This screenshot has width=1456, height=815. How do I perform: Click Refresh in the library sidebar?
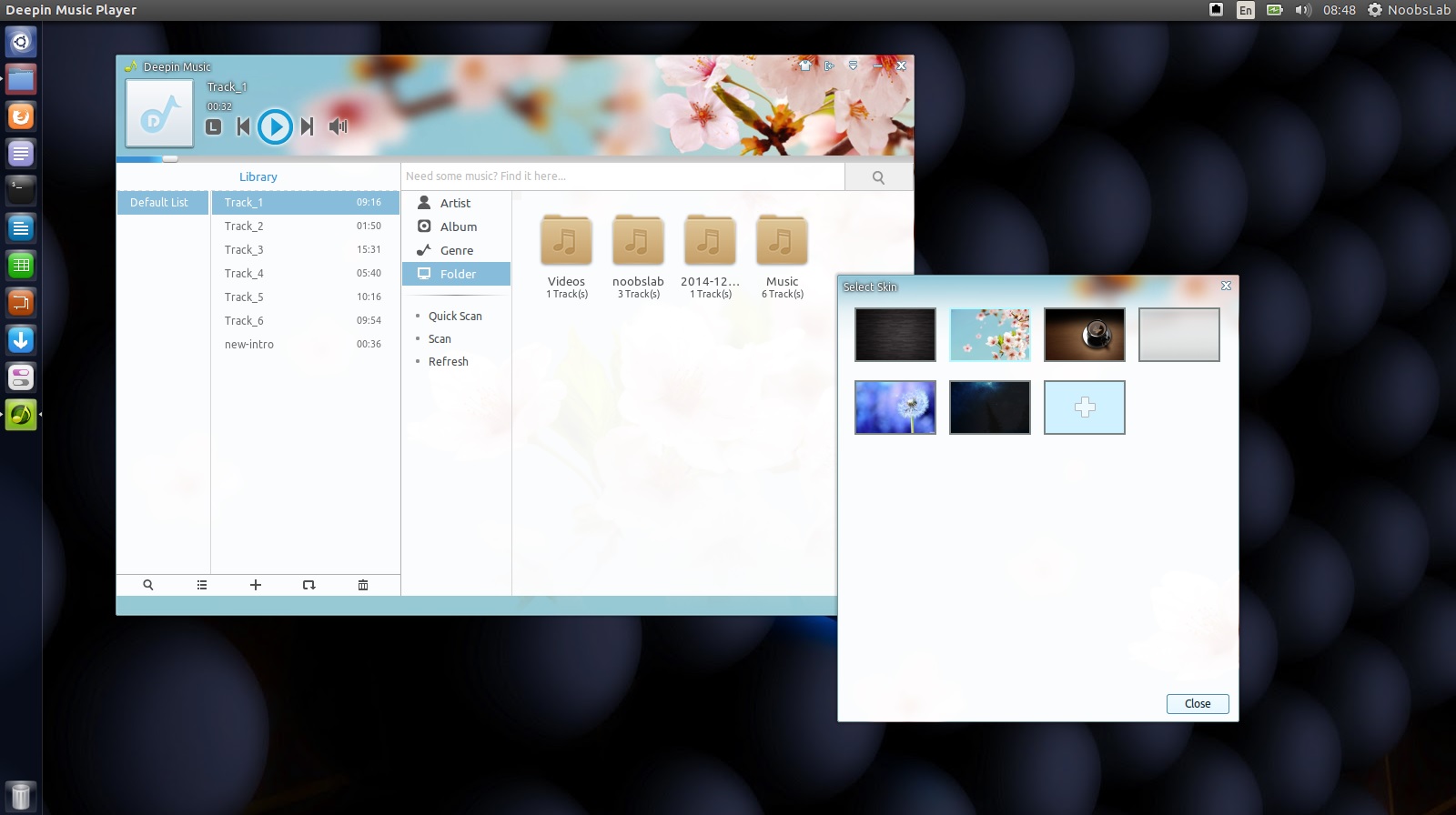(x=448, y=361)
